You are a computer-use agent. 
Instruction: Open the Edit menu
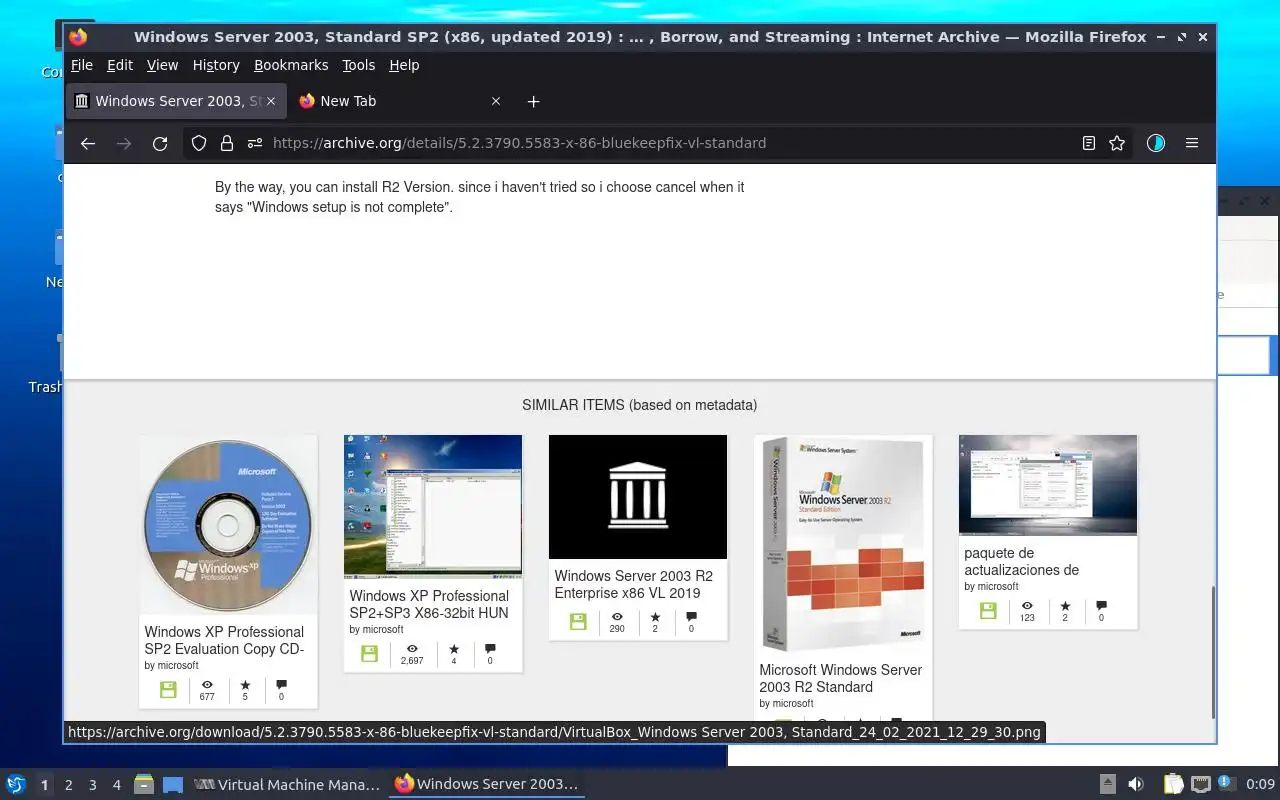pyautogui.click(x=120, y=65)
